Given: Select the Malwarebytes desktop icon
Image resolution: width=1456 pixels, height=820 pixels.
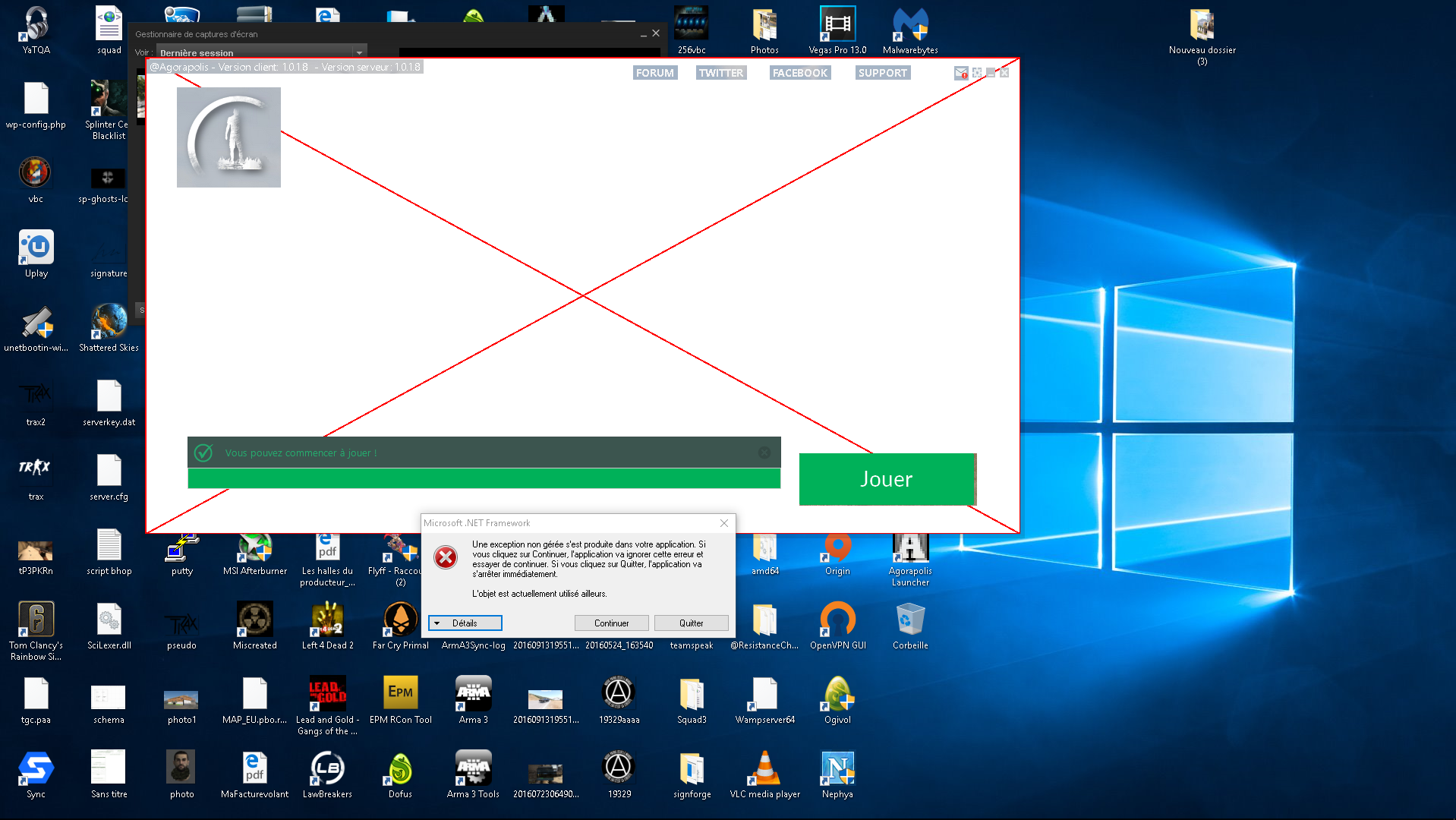Looking at the screenshot, I should [x=910, y=31].
